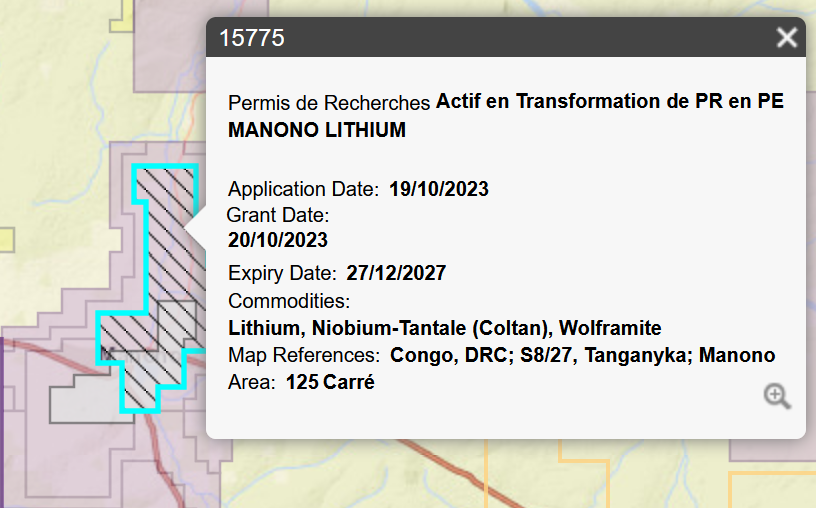The width and height of the screenshot is (816, 508).
Task: Click the purple strip on left map edge
Action: tap(2, 422)
